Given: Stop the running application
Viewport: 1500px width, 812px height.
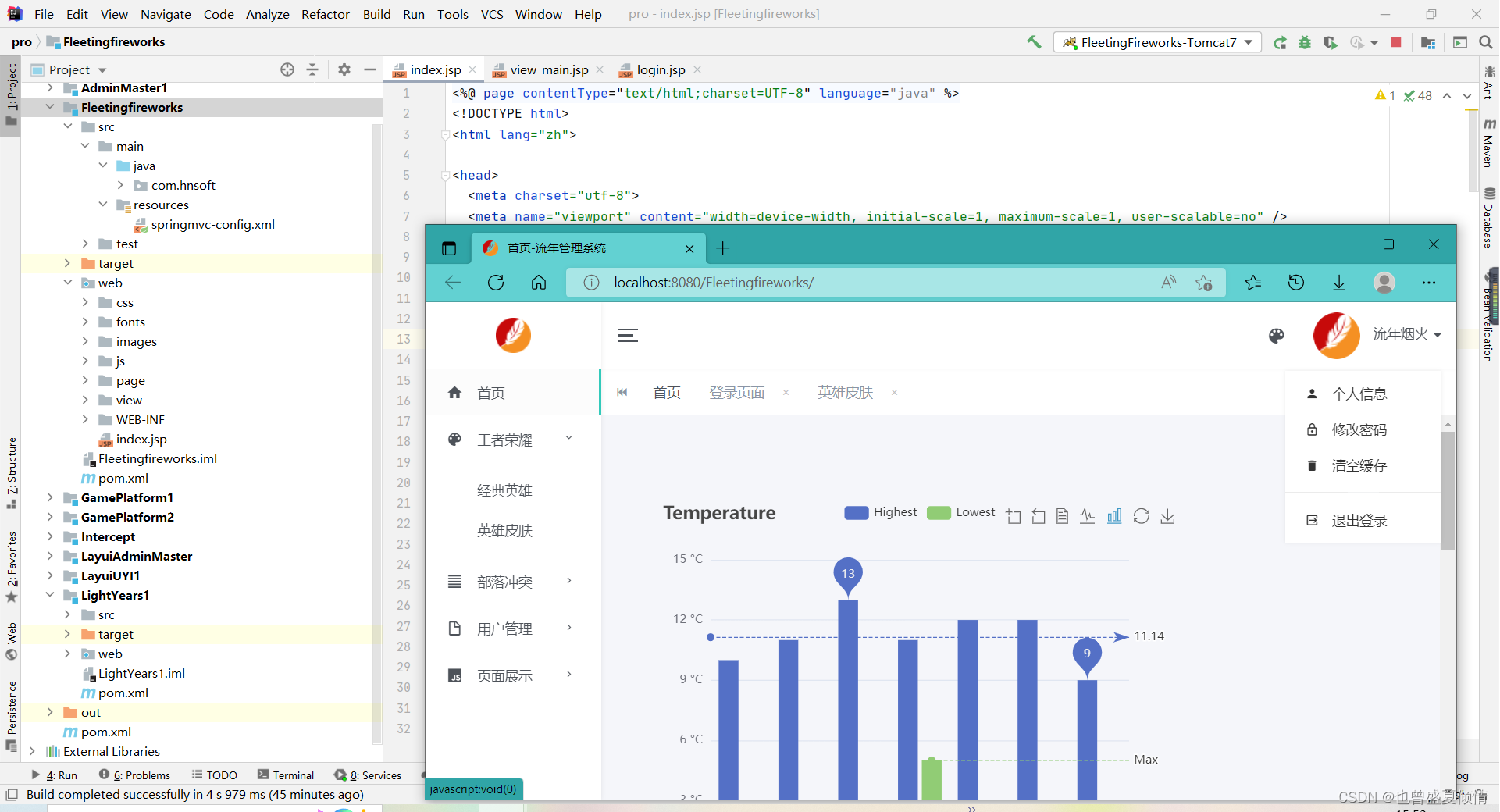Looking at the screenshot, I should point(1396,42).
